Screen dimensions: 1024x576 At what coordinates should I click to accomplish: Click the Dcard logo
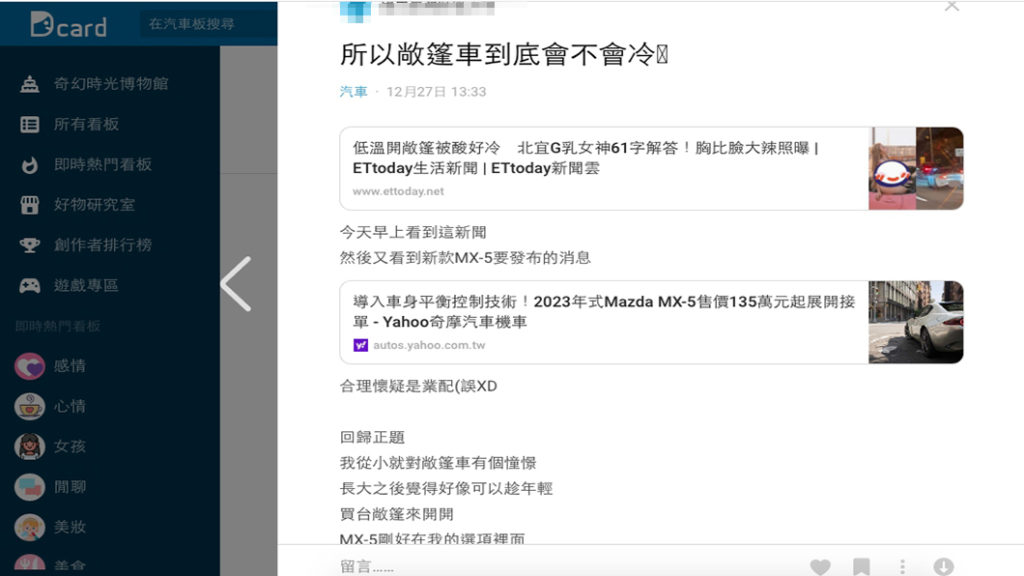click(x=68, y=24)
